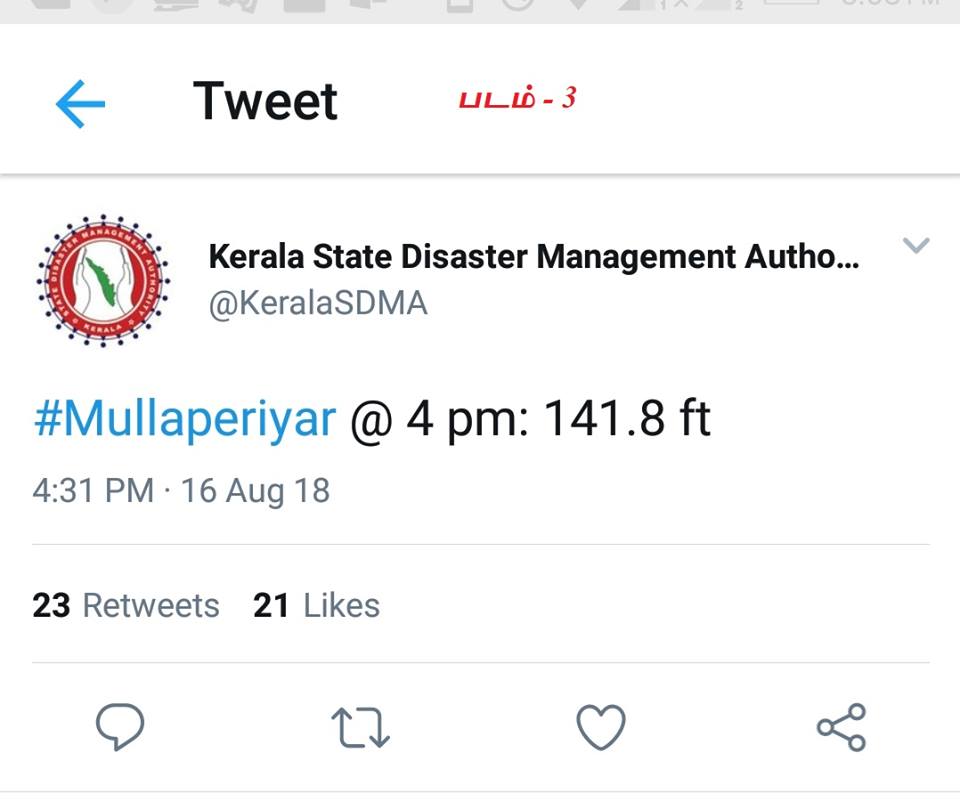Tap the 16 Aug 18 date

[x=255, y=492]
